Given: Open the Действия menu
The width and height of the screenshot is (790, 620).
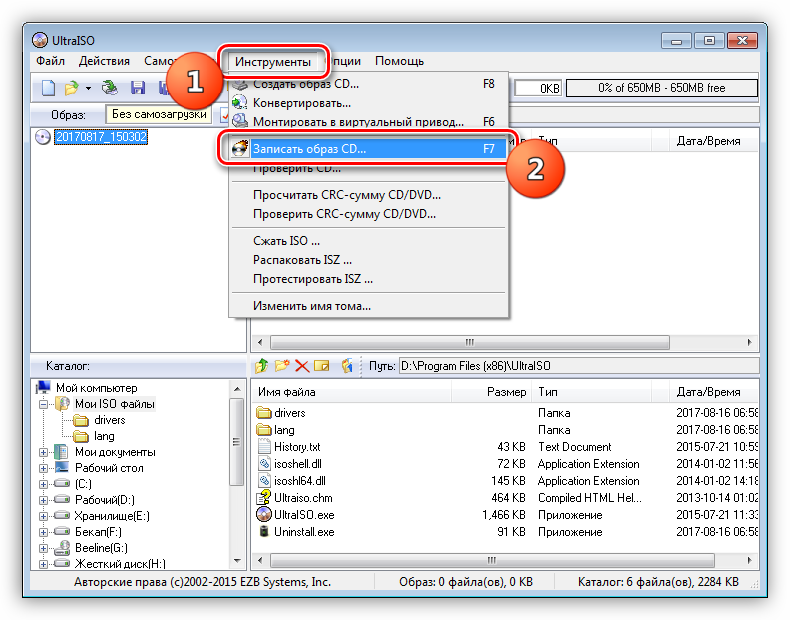Looking at the screenshot, I should 104,61.
